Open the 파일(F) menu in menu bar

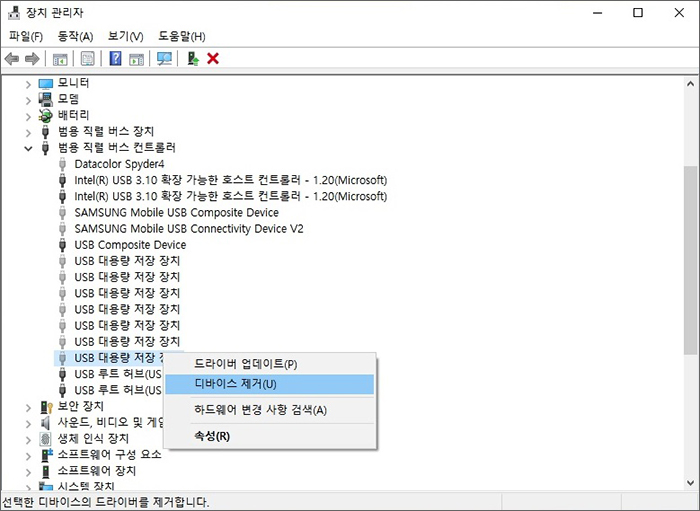[x=26, y=37]
